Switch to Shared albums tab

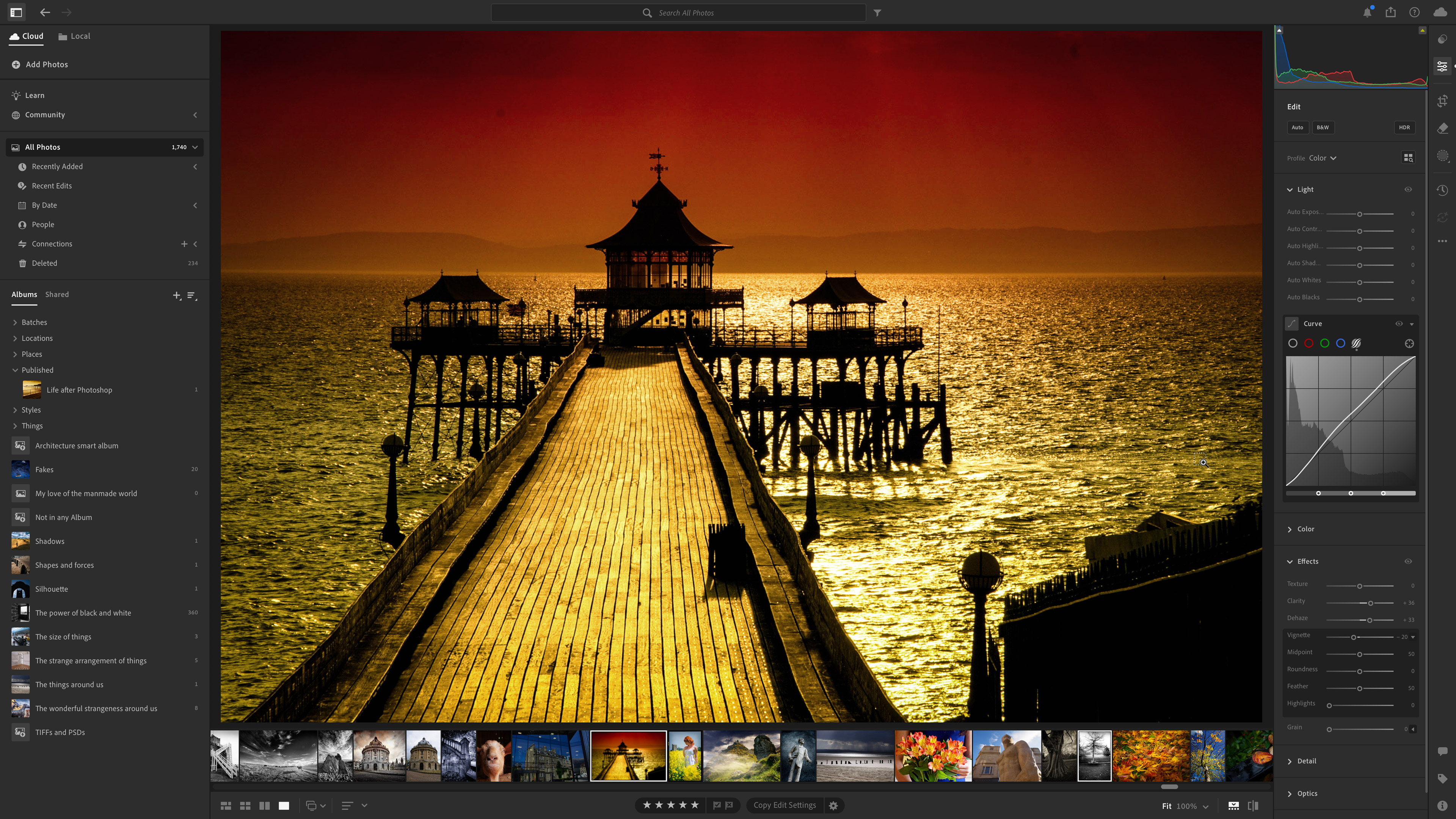tap(57, 295)
